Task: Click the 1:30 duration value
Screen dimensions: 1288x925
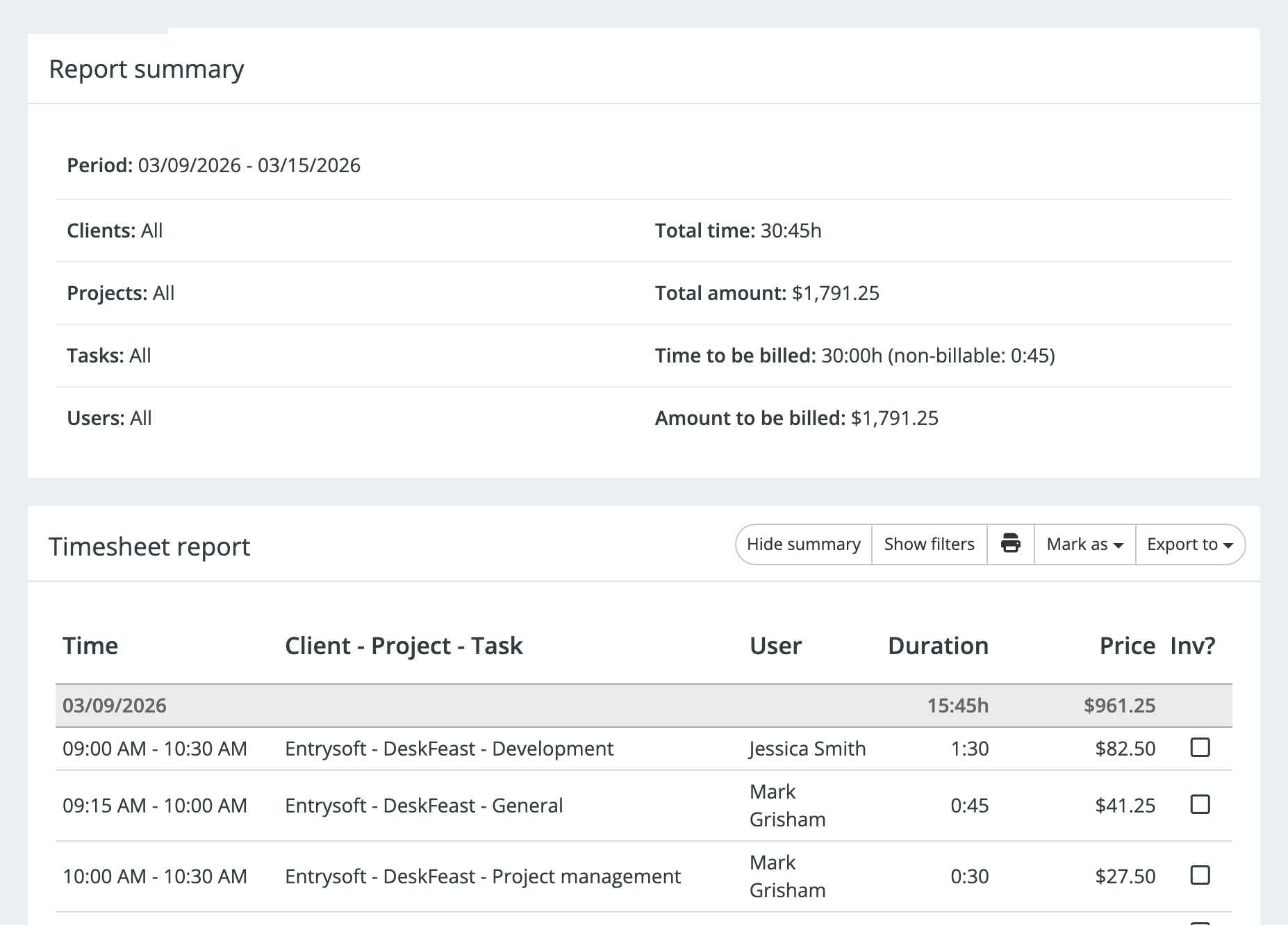Action: (970, 749)
